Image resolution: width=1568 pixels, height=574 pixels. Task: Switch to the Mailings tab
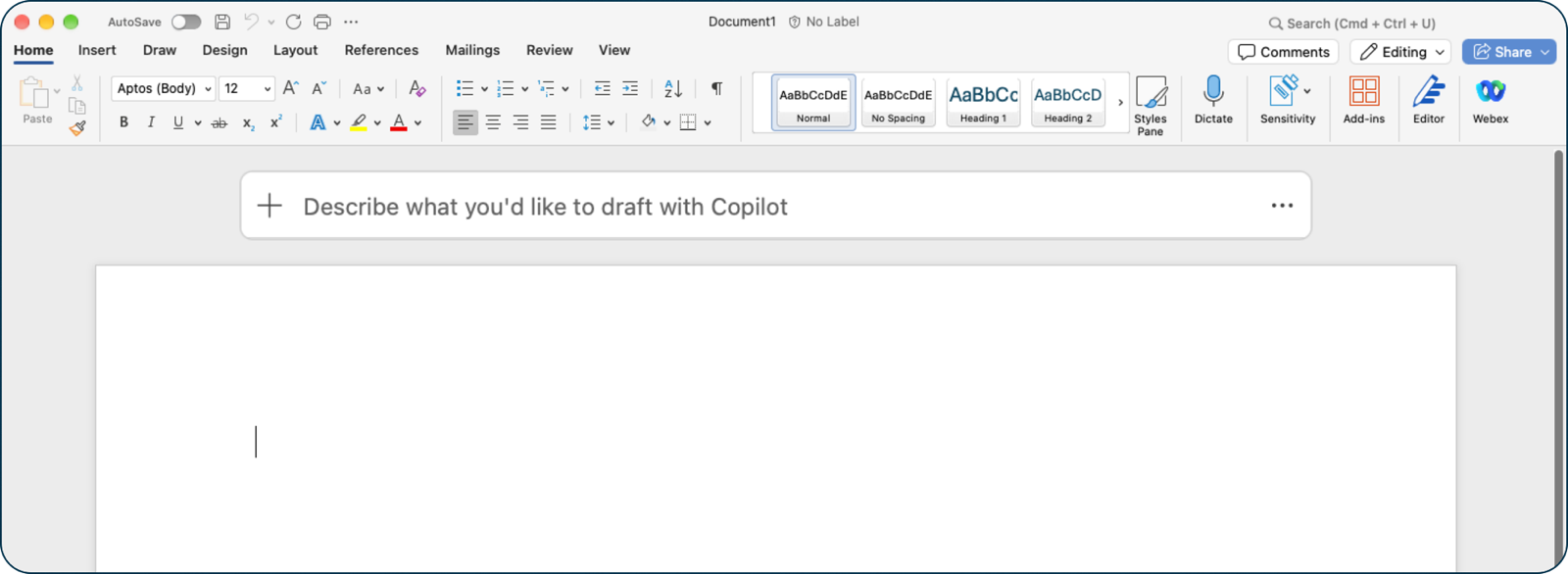tap(472, 50)
